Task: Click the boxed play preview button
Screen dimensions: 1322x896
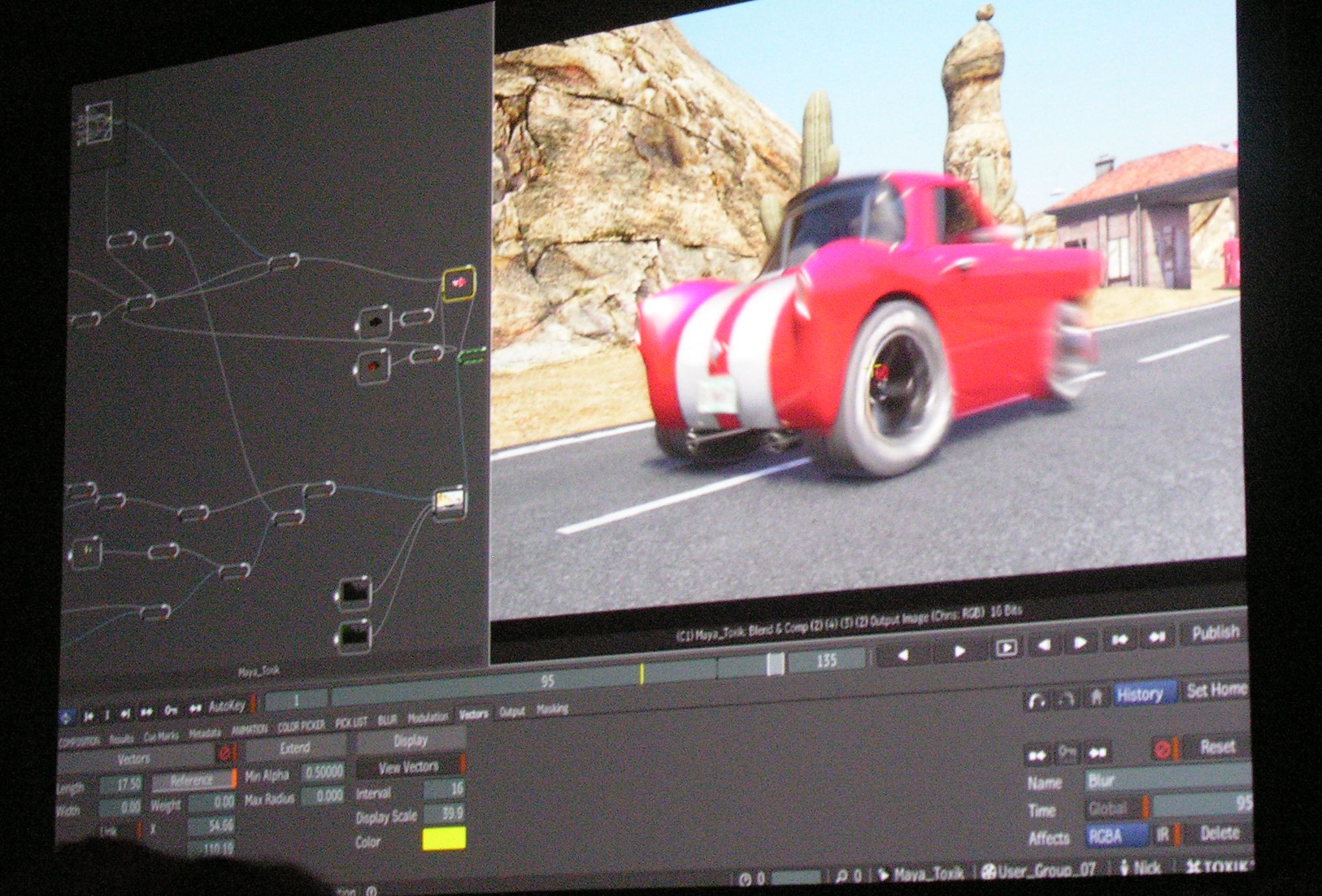Action: (x=1006, y=647)
